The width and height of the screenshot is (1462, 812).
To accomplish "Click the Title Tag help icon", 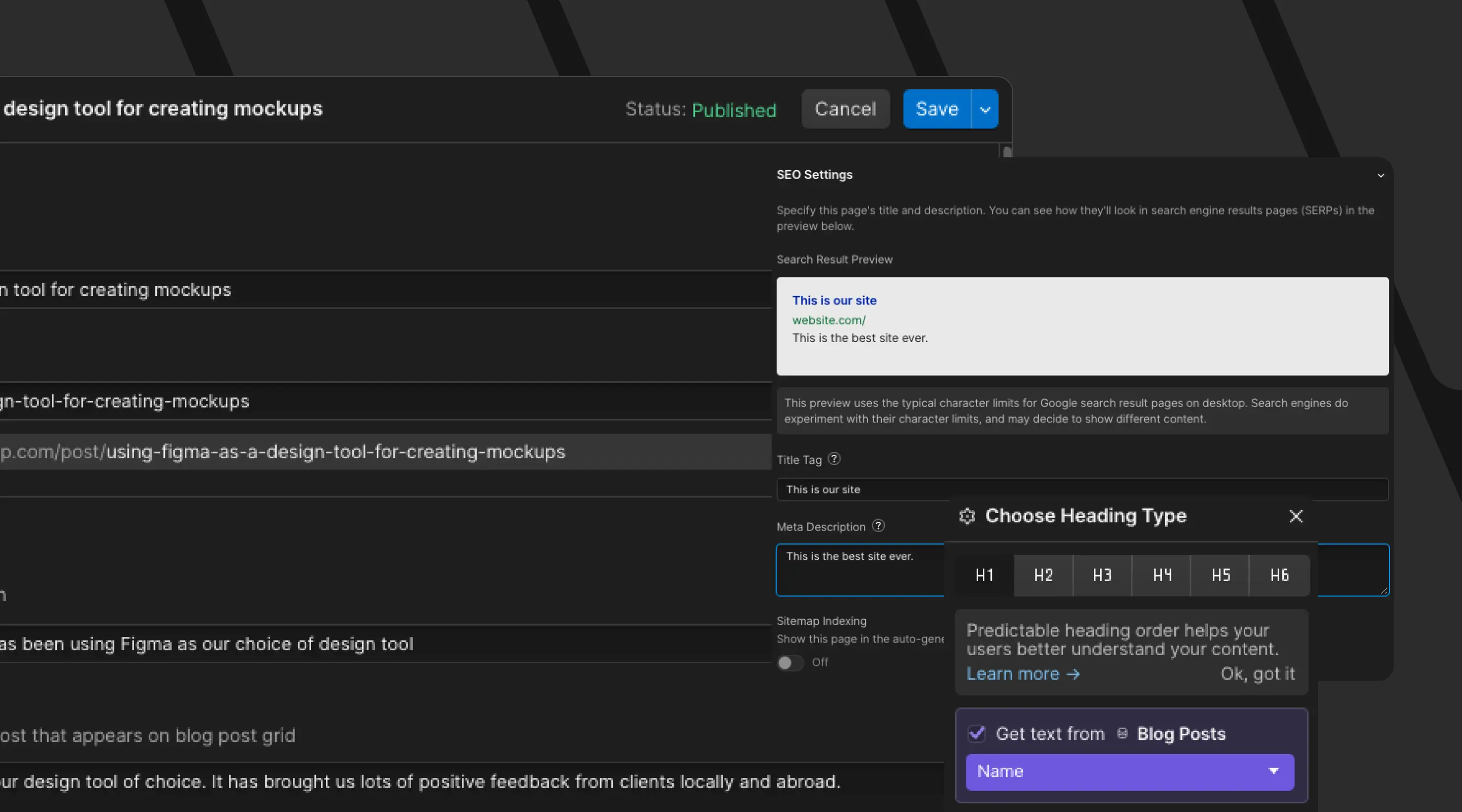I will pos(834,459).
